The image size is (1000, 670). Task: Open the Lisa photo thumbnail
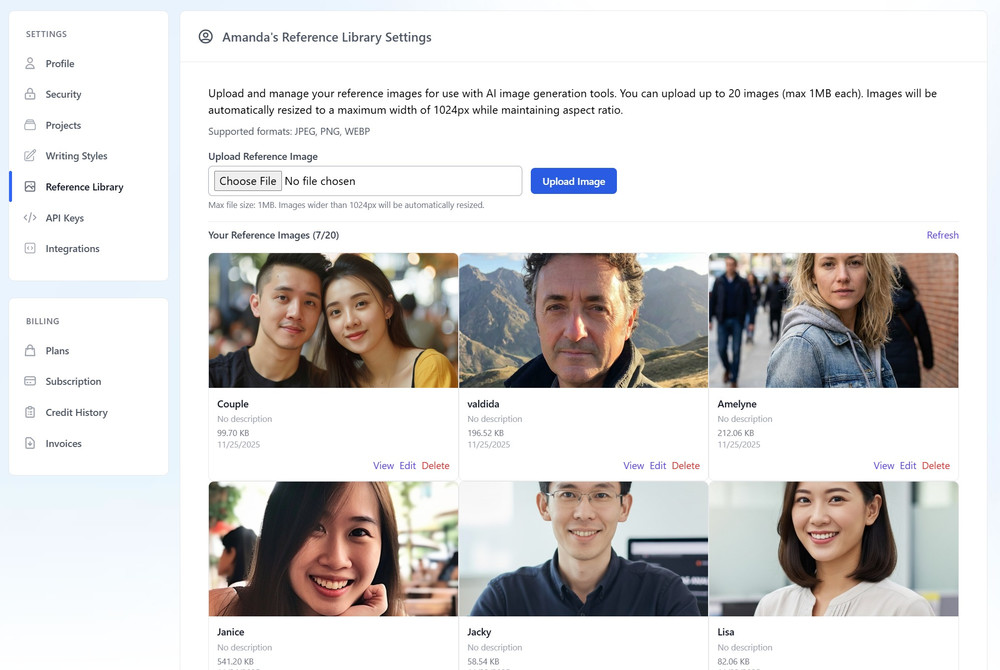click(x=834, y=548)
